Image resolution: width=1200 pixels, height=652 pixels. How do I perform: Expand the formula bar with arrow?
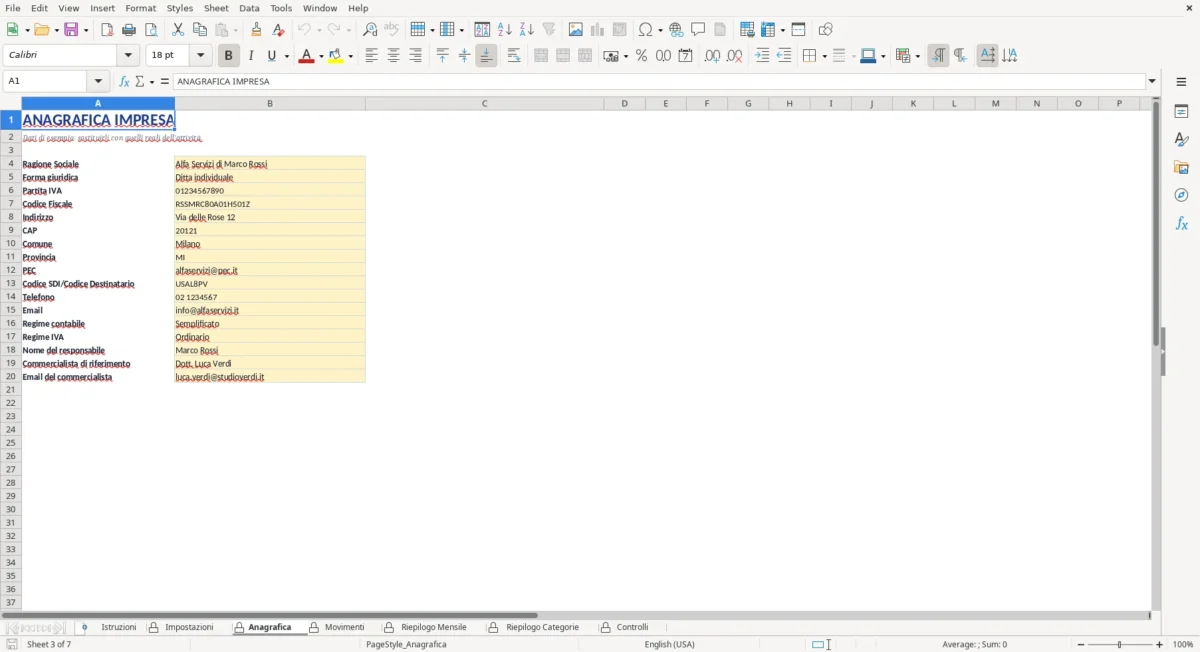click(x=1153, y=81)
